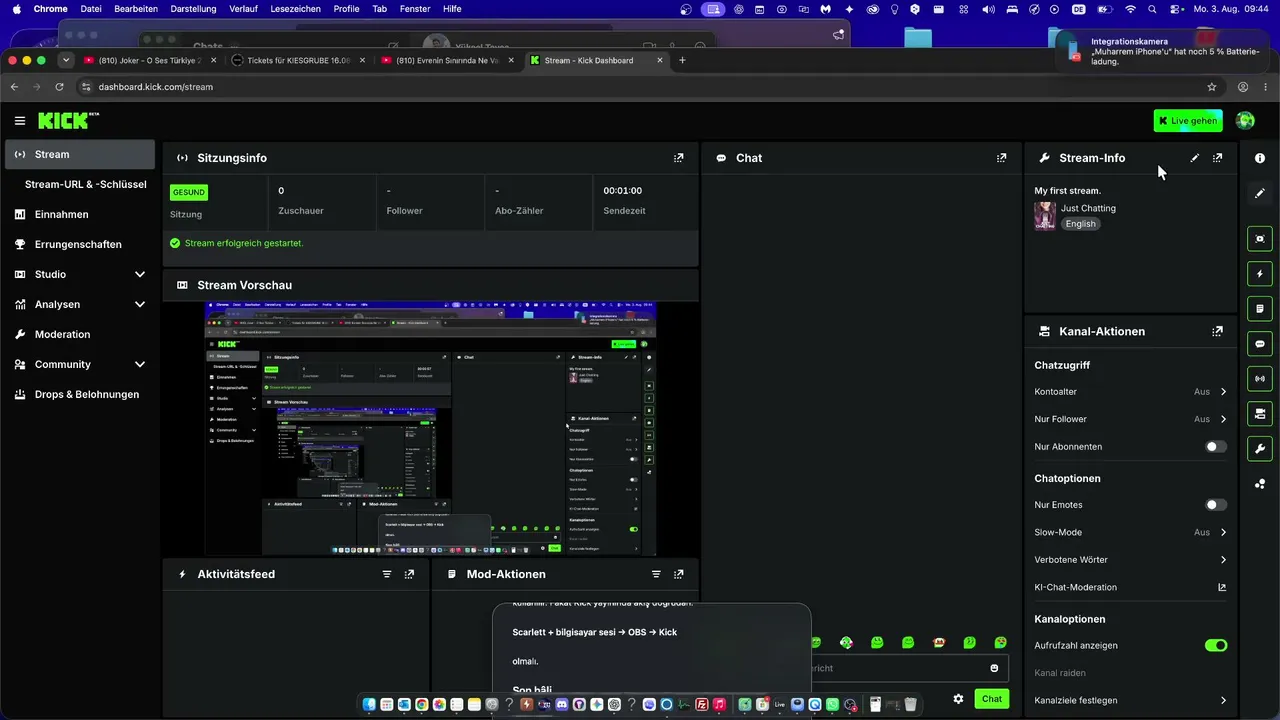Bookmark this page with the star icon

click(1212, 87)
